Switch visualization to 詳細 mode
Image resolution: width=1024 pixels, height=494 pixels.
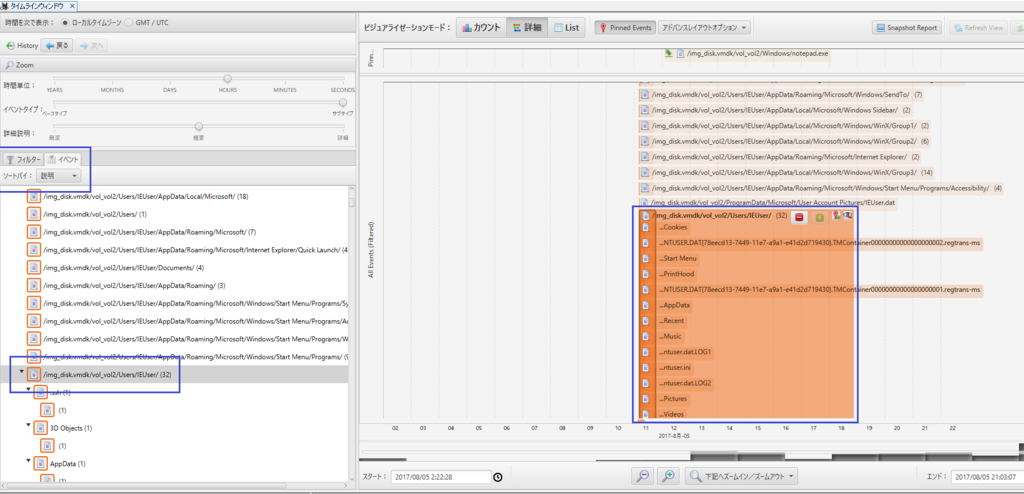click(x=526, y=28)
